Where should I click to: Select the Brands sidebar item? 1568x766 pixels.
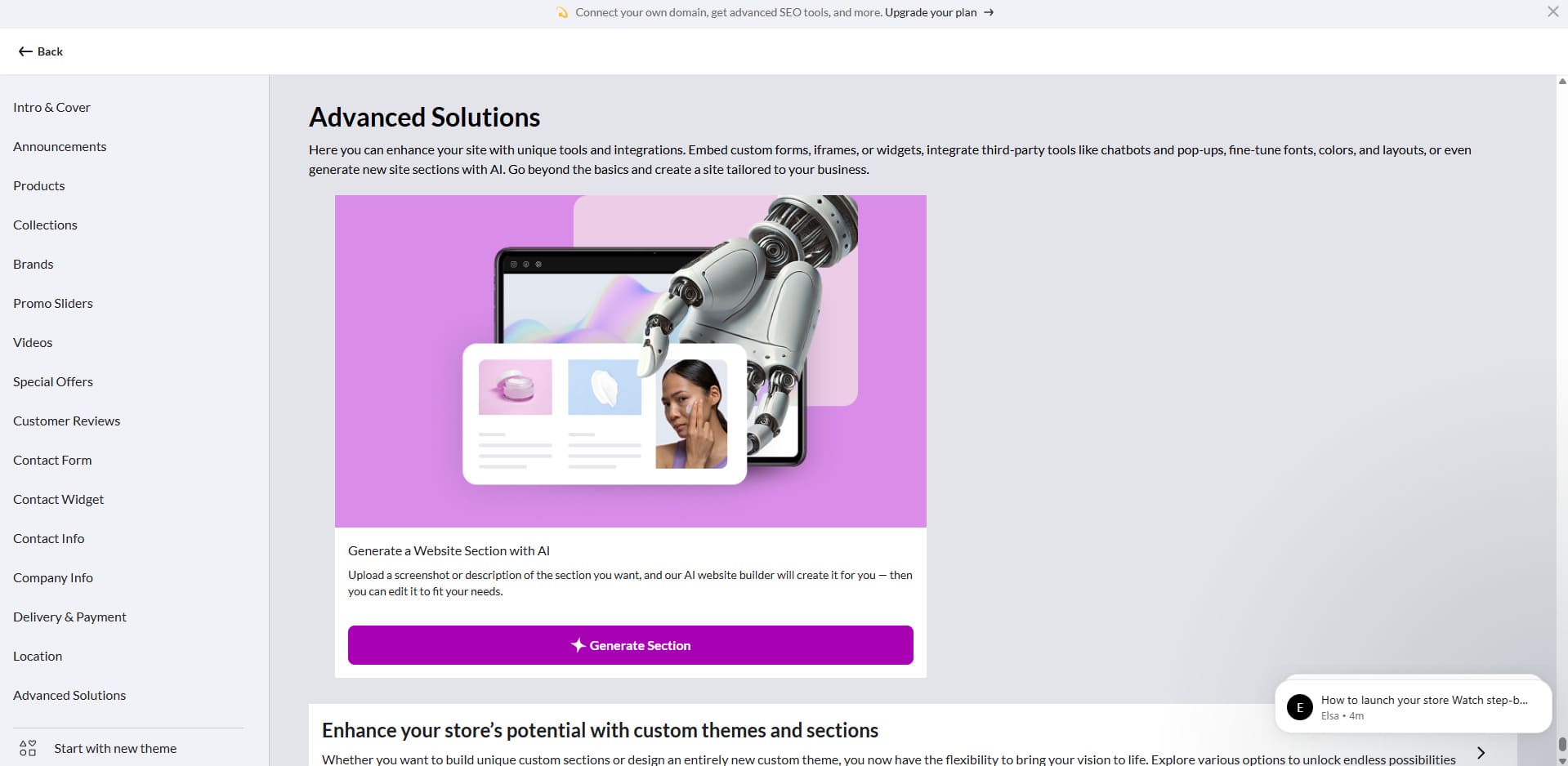[x=33, y=264]
